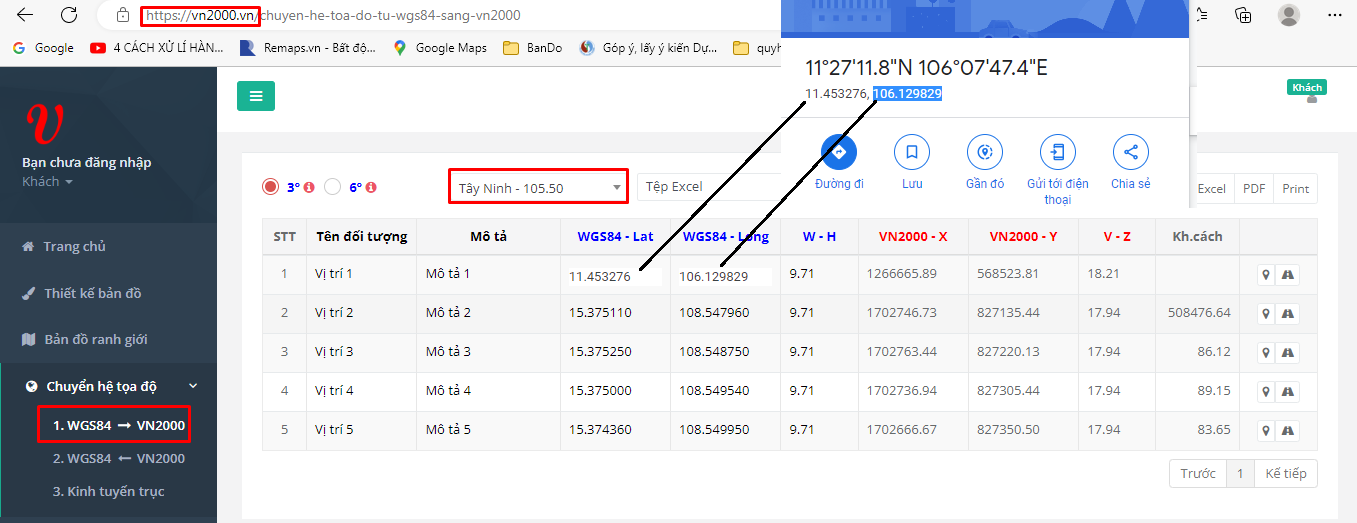Image resolution: width=1357 pixels, height=523 pixels.
Task: Select the 6° zone radio button
Action: click(x=333, y=187)
